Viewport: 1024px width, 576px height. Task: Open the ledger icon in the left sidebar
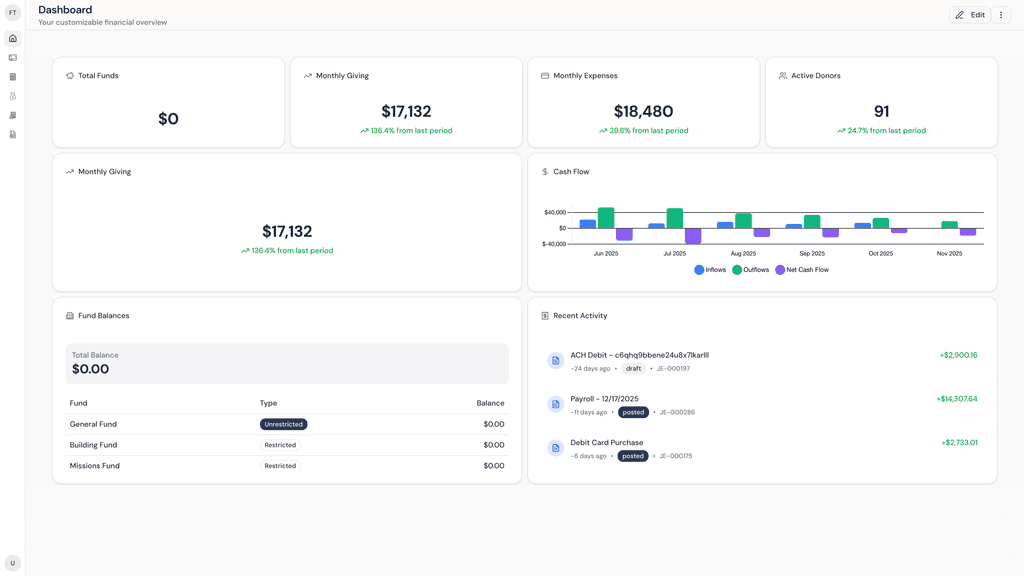[12, 76]
